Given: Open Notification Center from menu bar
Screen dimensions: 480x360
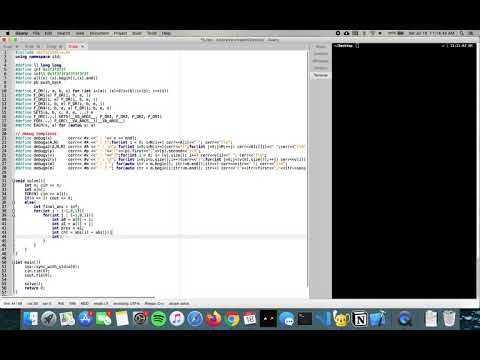Looking at the screenshot, I should tap(471, 33).
